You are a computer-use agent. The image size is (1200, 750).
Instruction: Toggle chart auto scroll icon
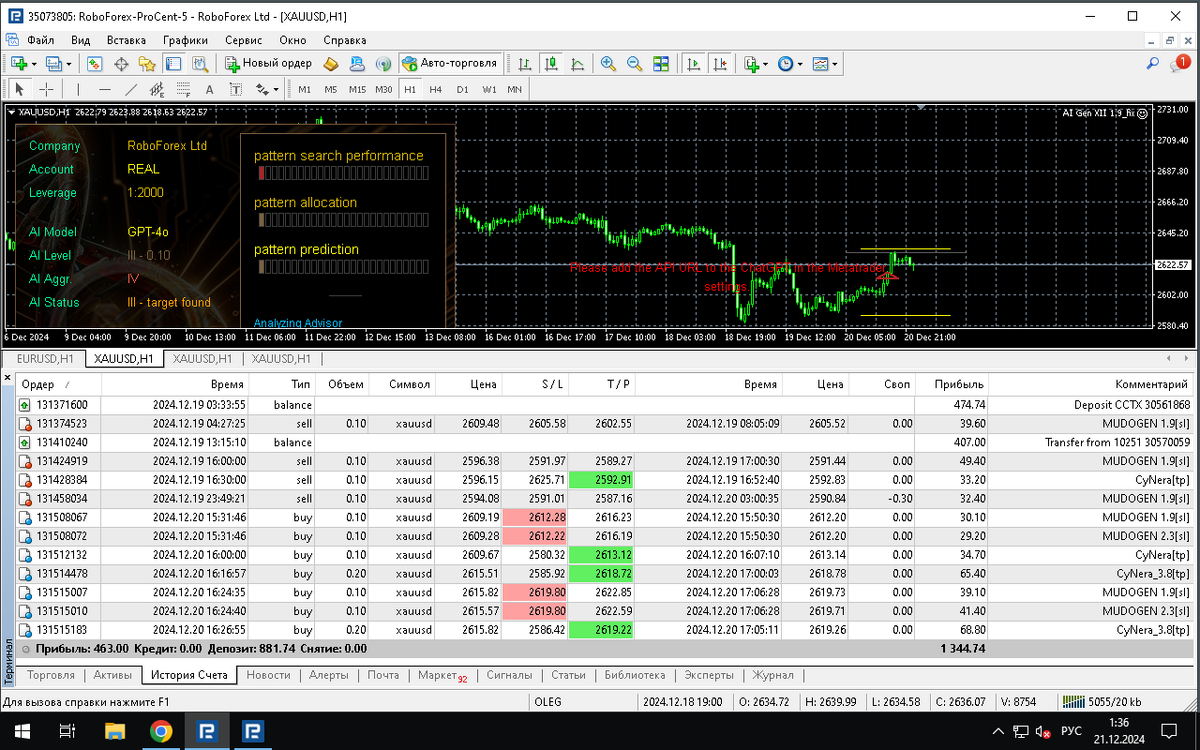tap(692, 63)
